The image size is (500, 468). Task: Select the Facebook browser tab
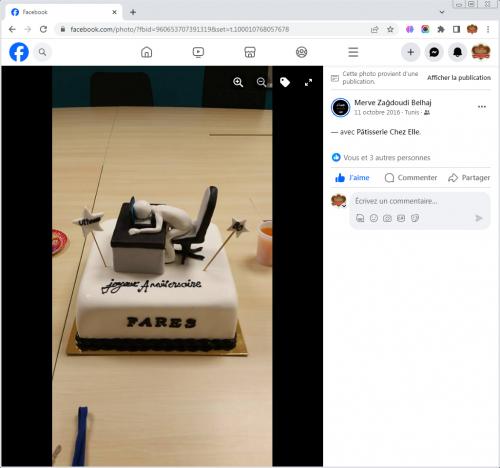coord(63,12)
